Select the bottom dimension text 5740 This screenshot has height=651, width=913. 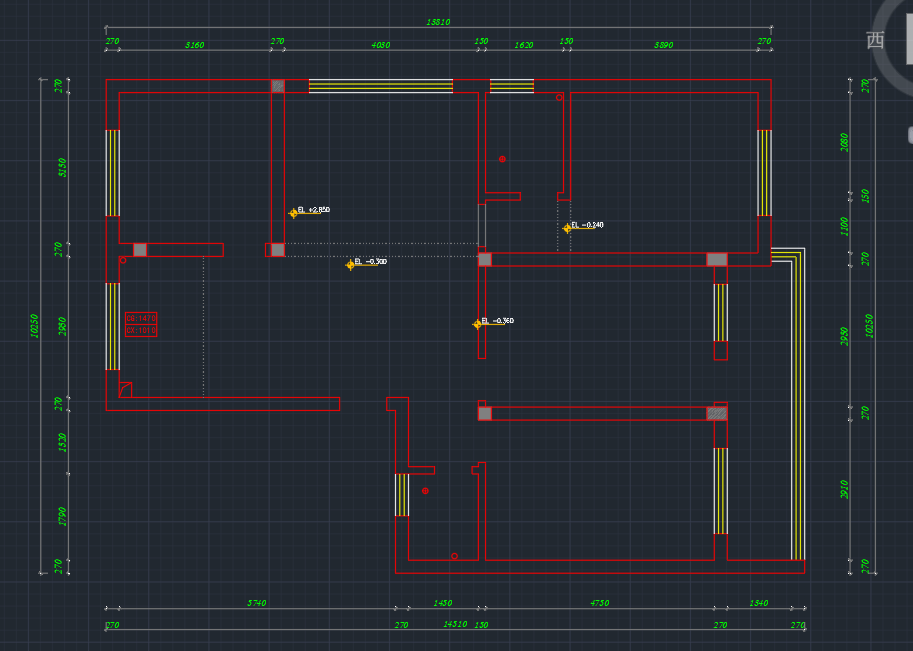257,603
